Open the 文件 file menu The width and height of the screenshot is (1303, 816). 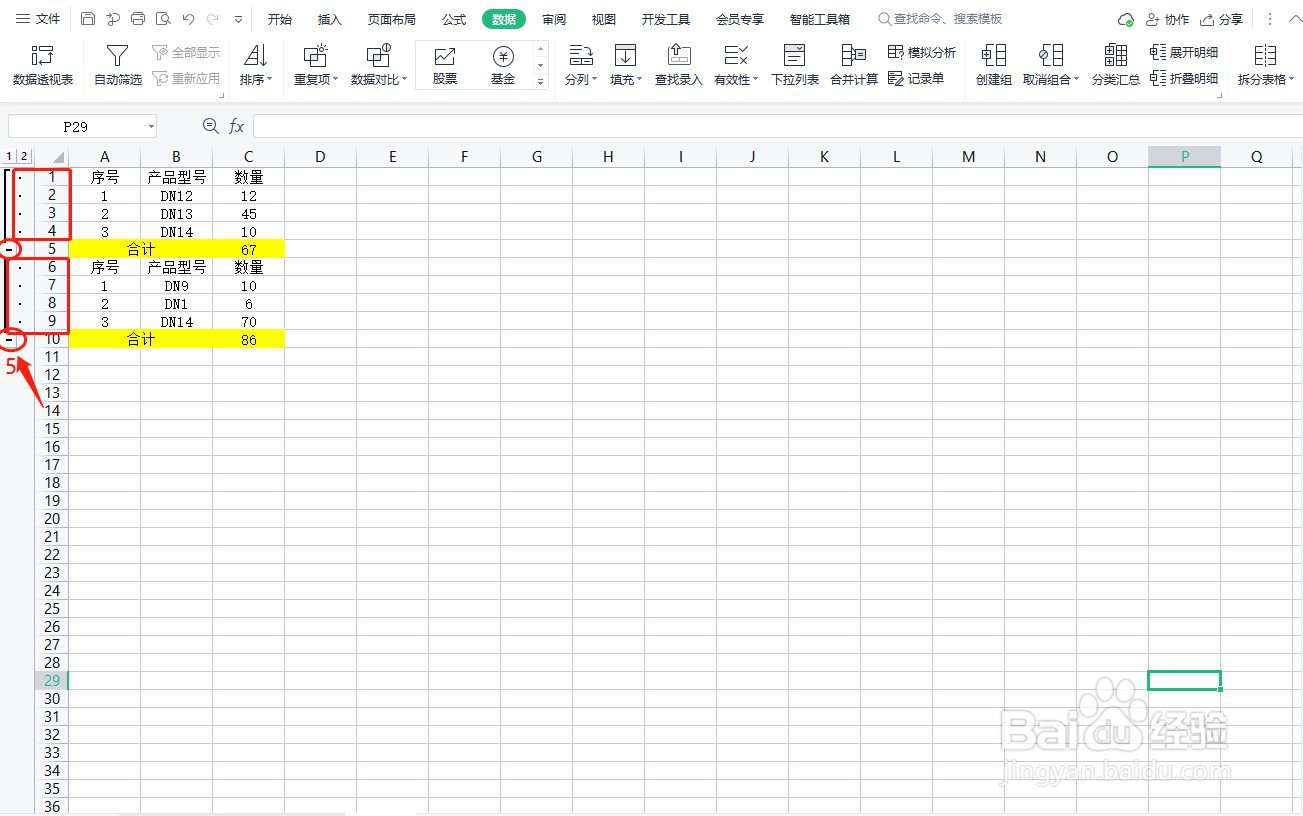click(x=38, y=19)
